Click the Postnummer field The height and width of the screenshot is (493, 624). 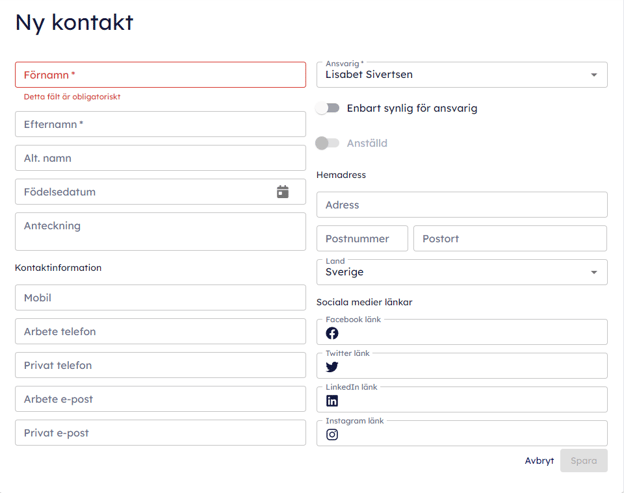[x=362, y=239]
